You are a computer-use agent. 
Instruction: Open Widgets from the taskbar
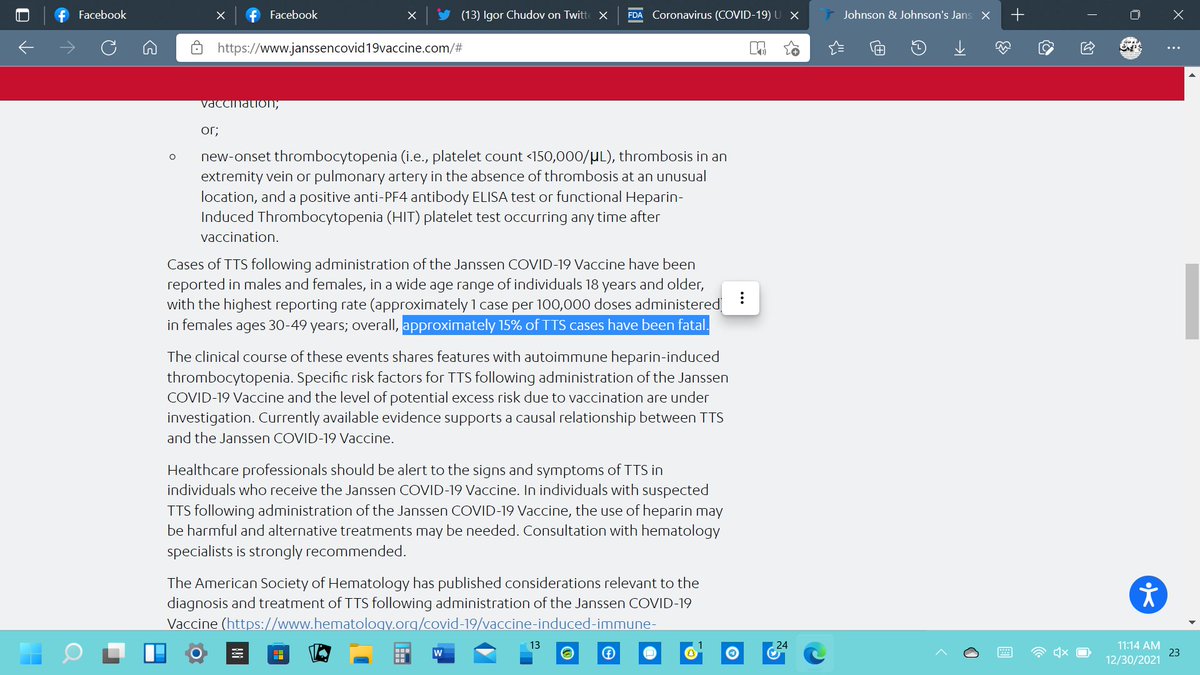(x=155, y=653)
